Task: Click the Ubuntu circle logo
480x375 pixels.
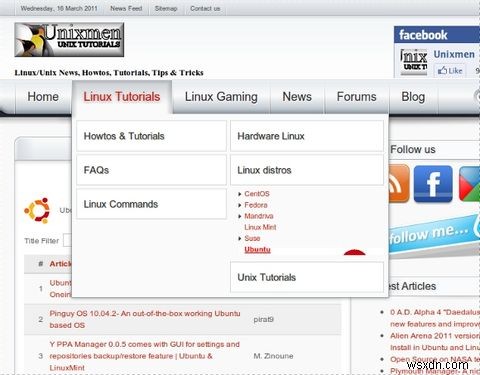Action: (x=37, y=210)
